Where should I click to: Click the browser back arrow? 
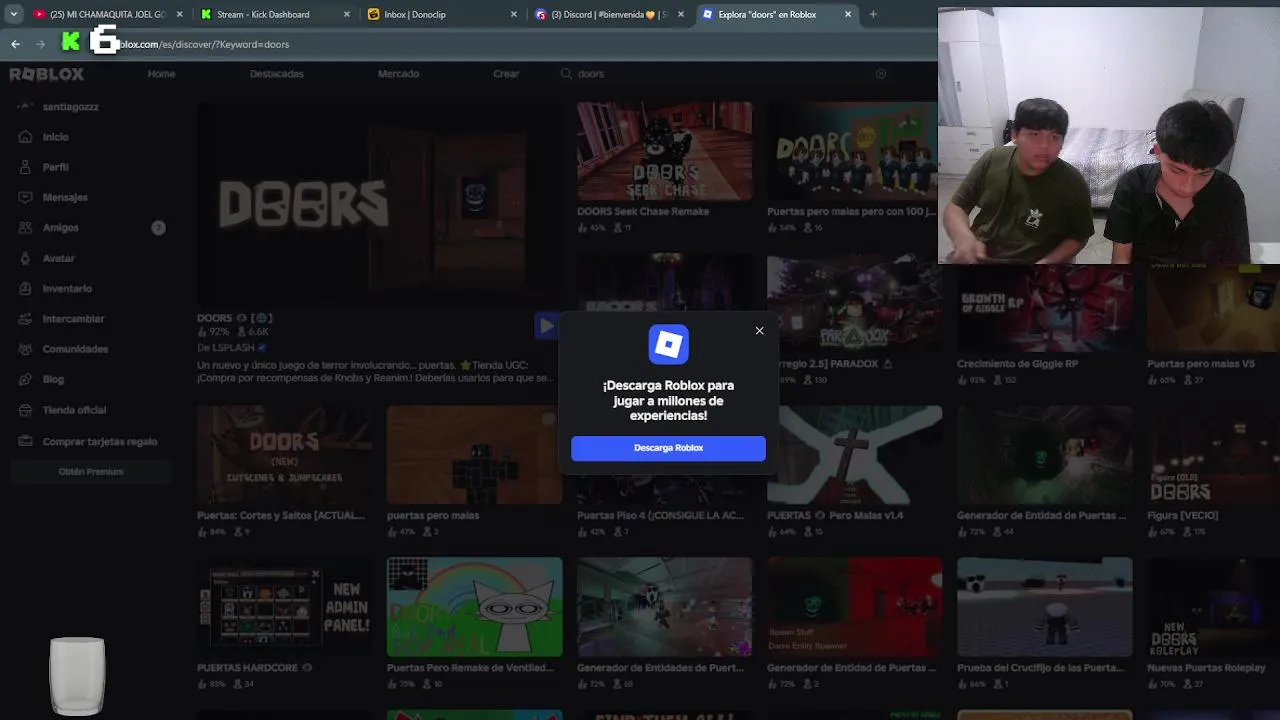[x=15, y=44]
